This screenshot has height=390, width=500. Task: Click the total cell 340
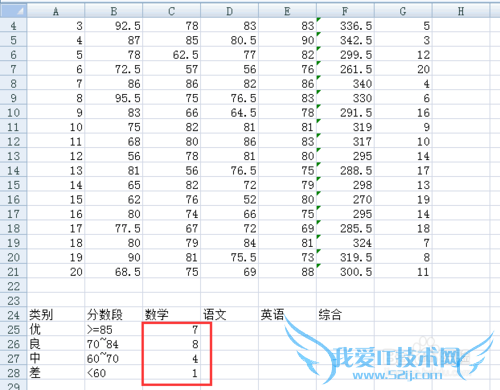click(345, 83)
